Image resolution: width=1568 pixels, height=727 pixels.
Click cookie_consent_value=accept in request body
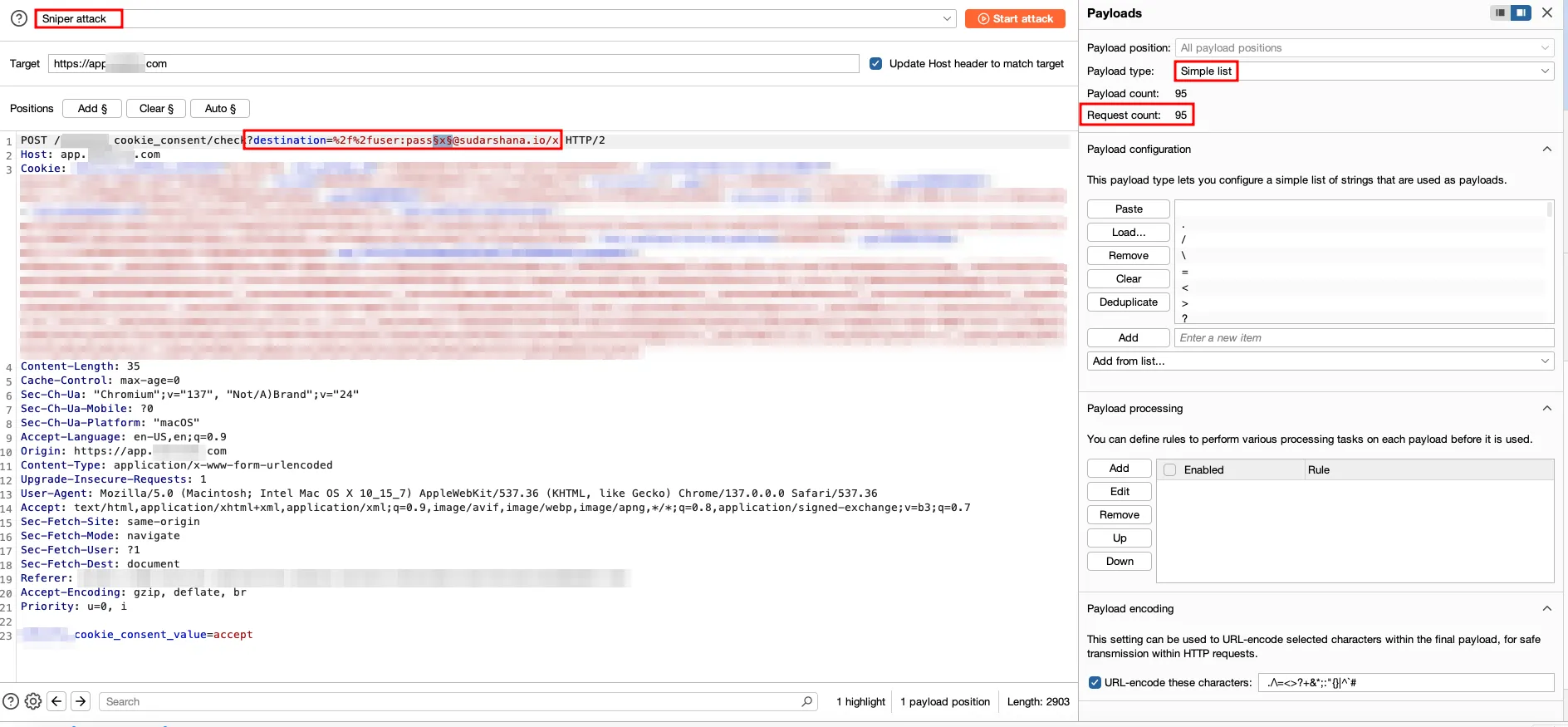pos(164,634)
